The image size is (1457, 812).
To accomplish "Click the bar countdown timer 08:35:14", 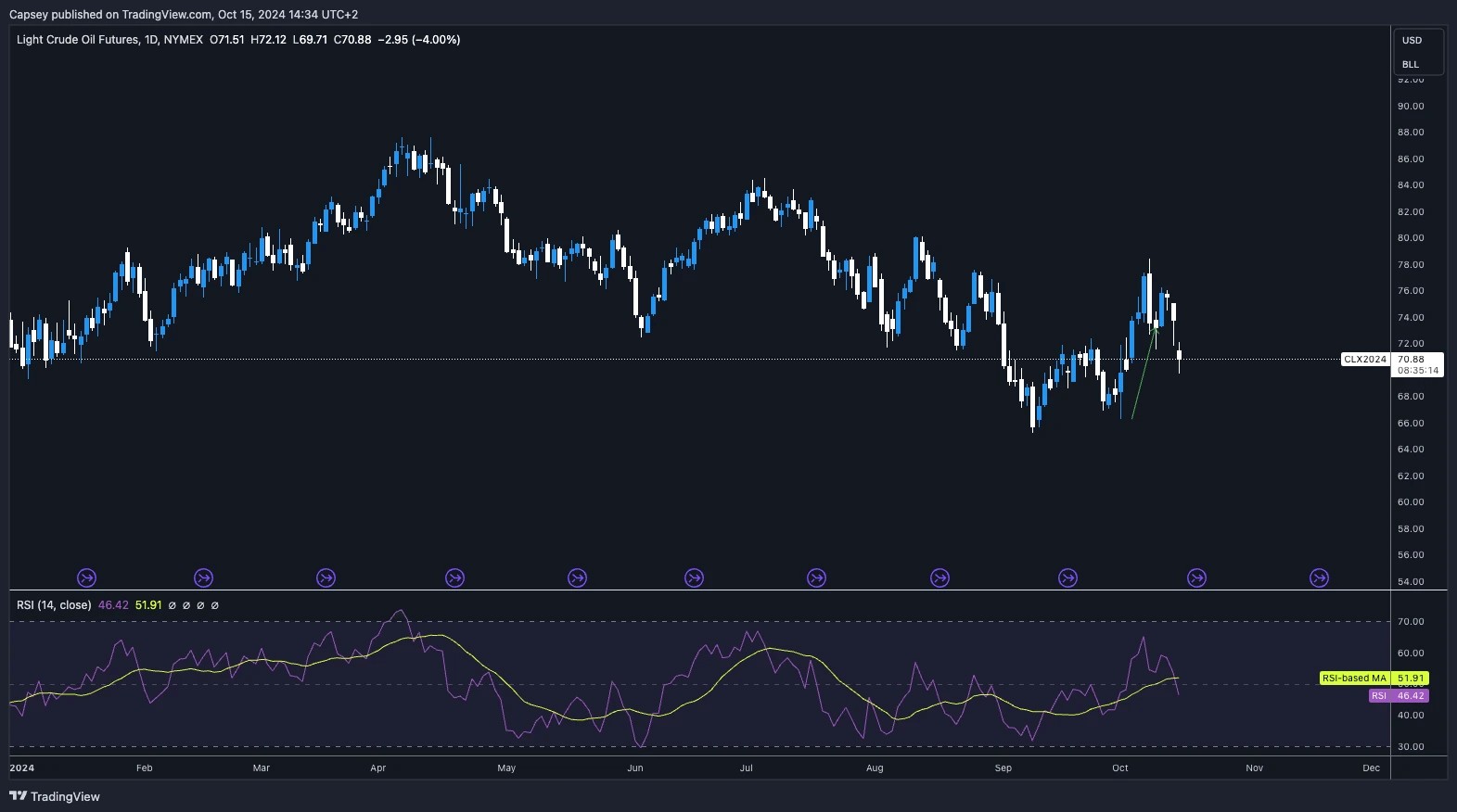I will pyautogui.click(x=1418, y=371).
